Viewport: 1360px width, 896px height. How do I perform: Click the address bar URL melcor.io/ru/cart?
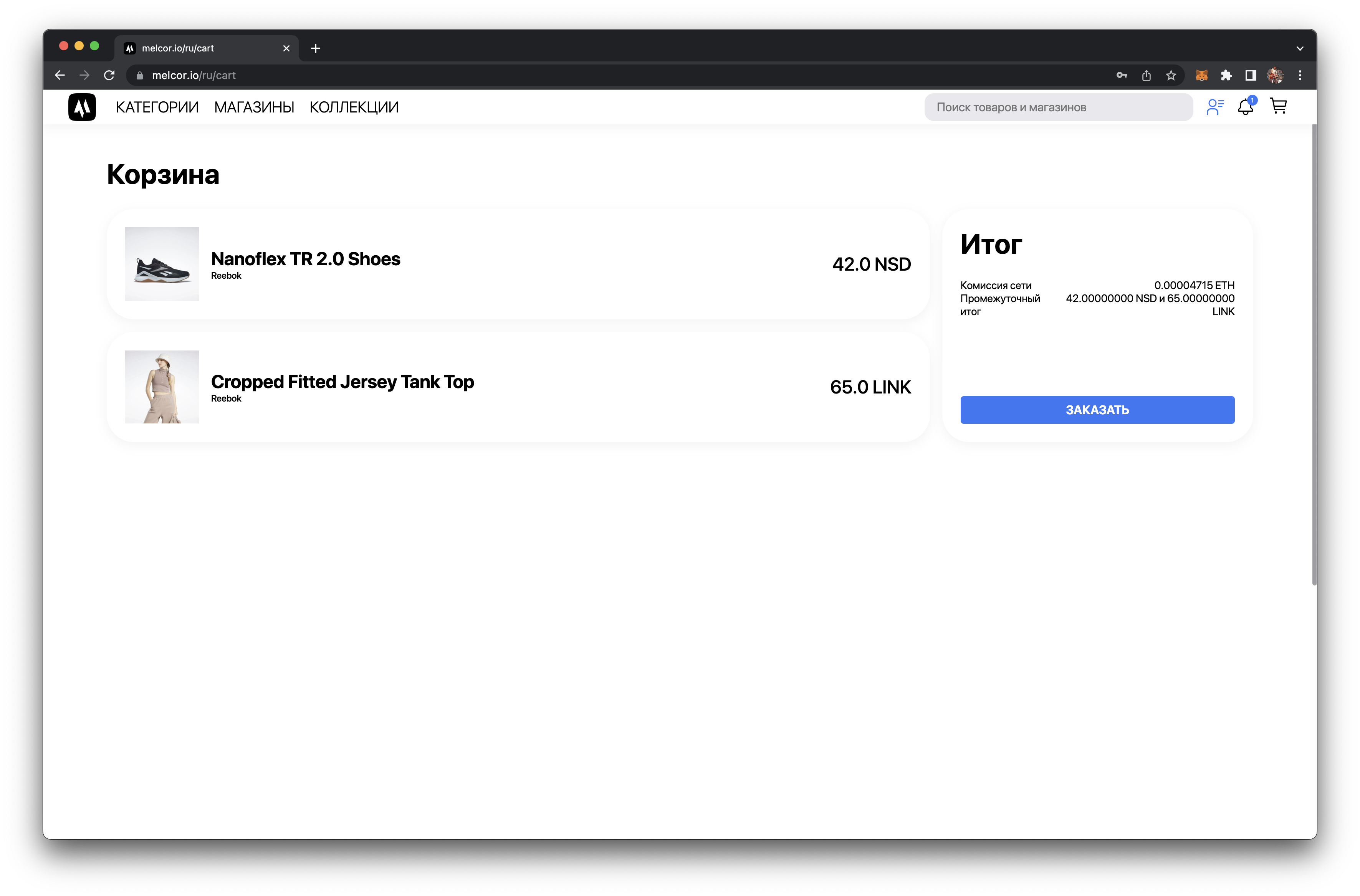coord(194,75)
